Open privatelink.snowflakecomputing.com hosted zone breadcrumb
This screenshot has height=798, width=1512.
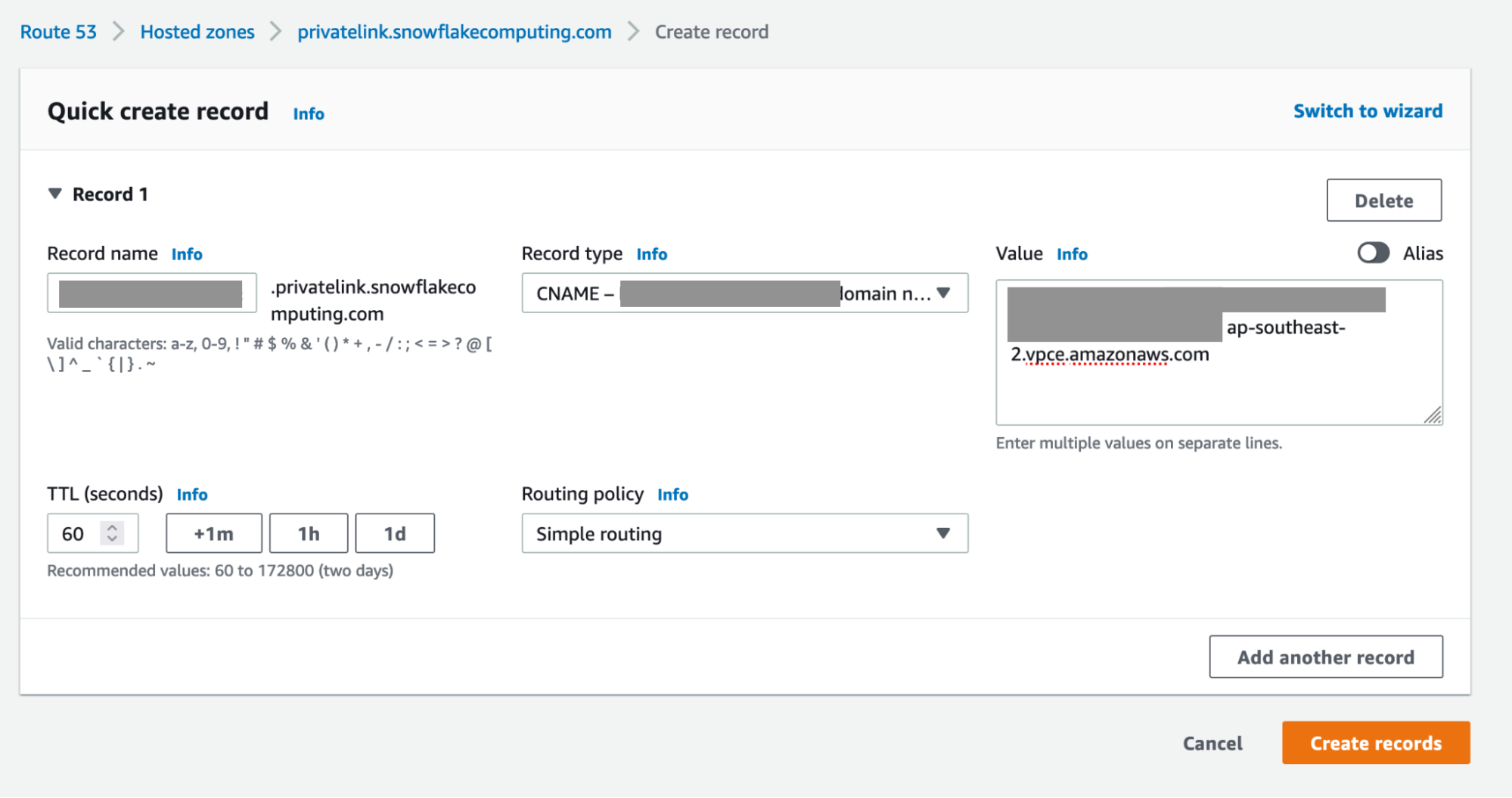(454, 31)
